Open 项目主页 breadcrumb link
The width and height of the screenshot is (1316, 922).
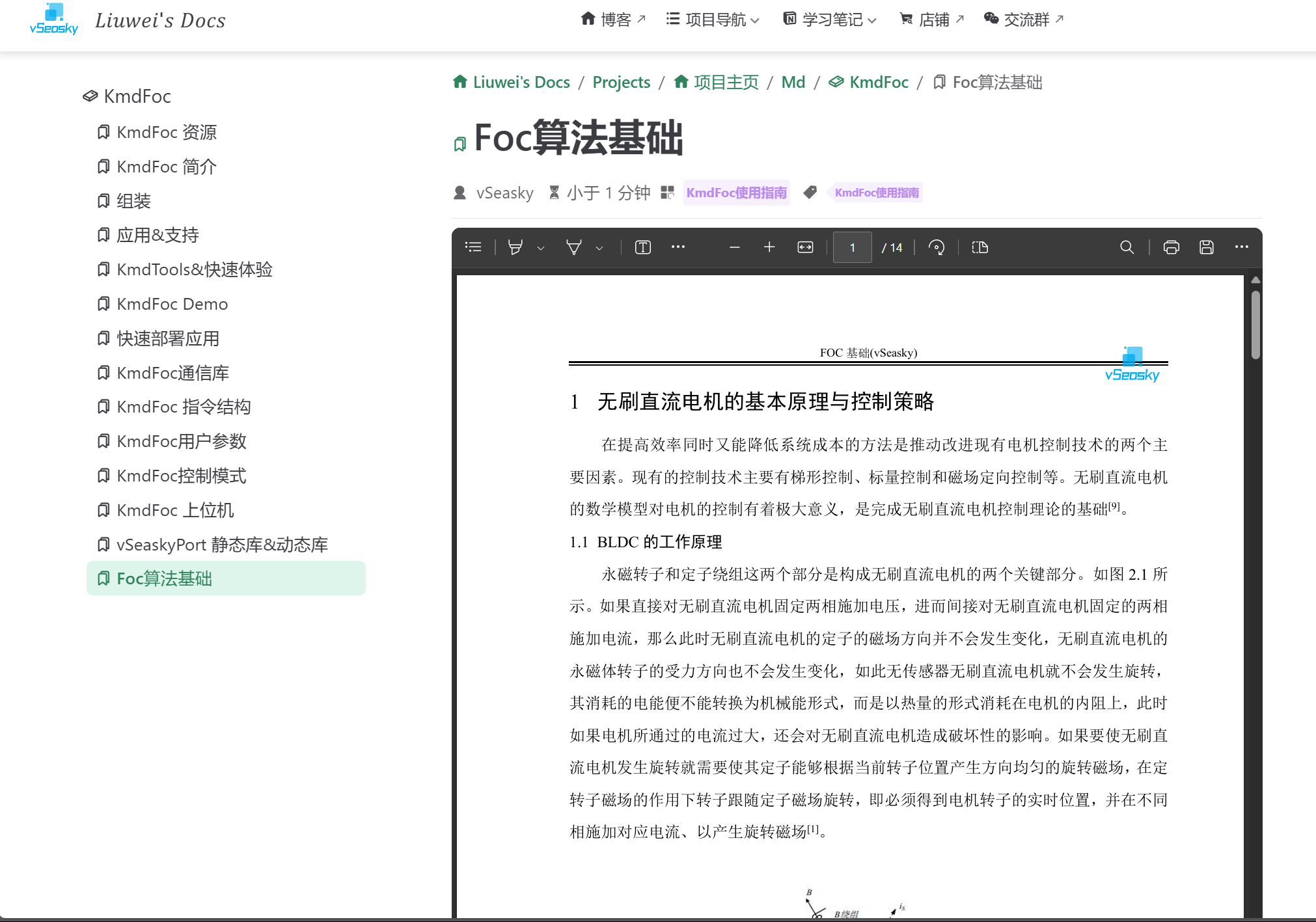click(x=717, y=82)
